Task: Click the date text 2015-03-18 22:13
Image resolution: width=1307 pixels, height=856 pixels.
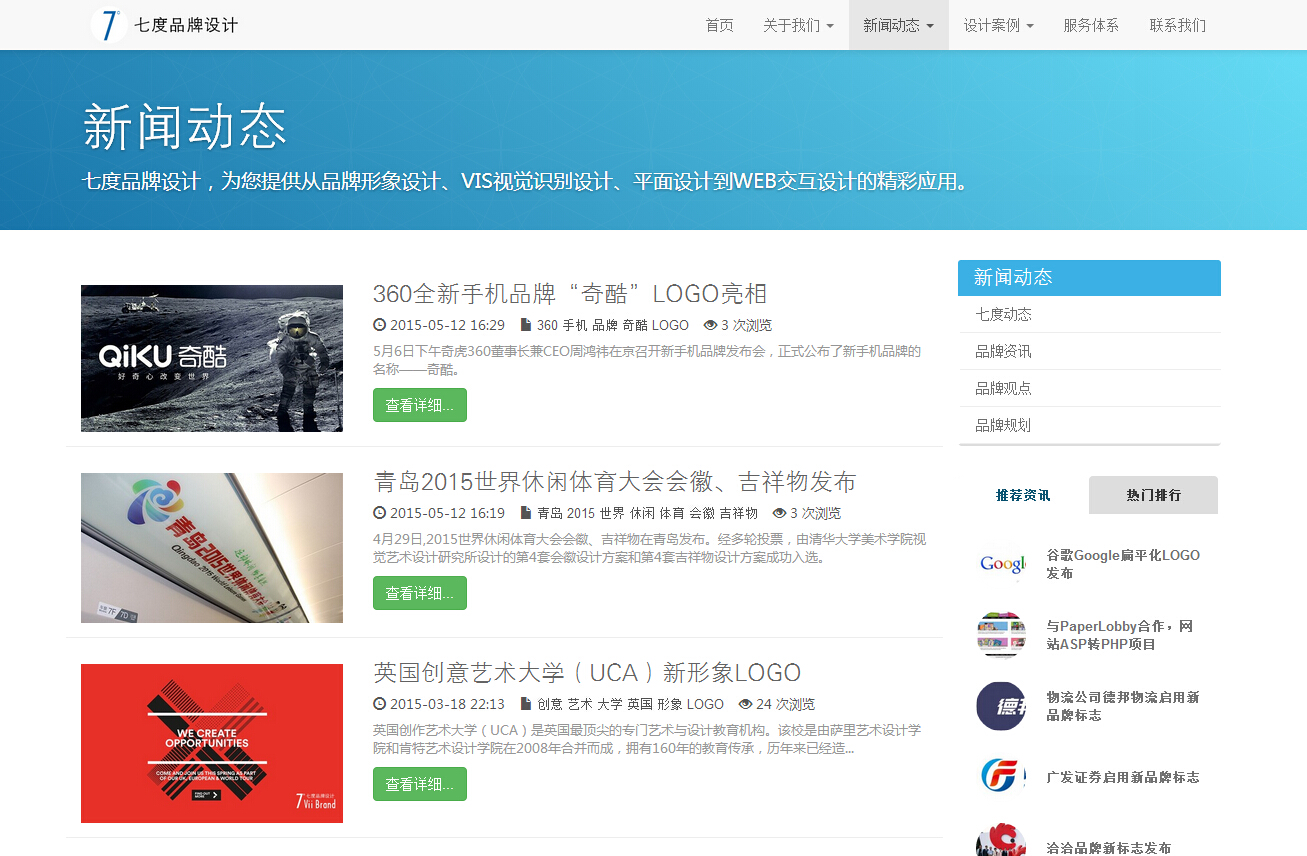Action: coord(447,704)
